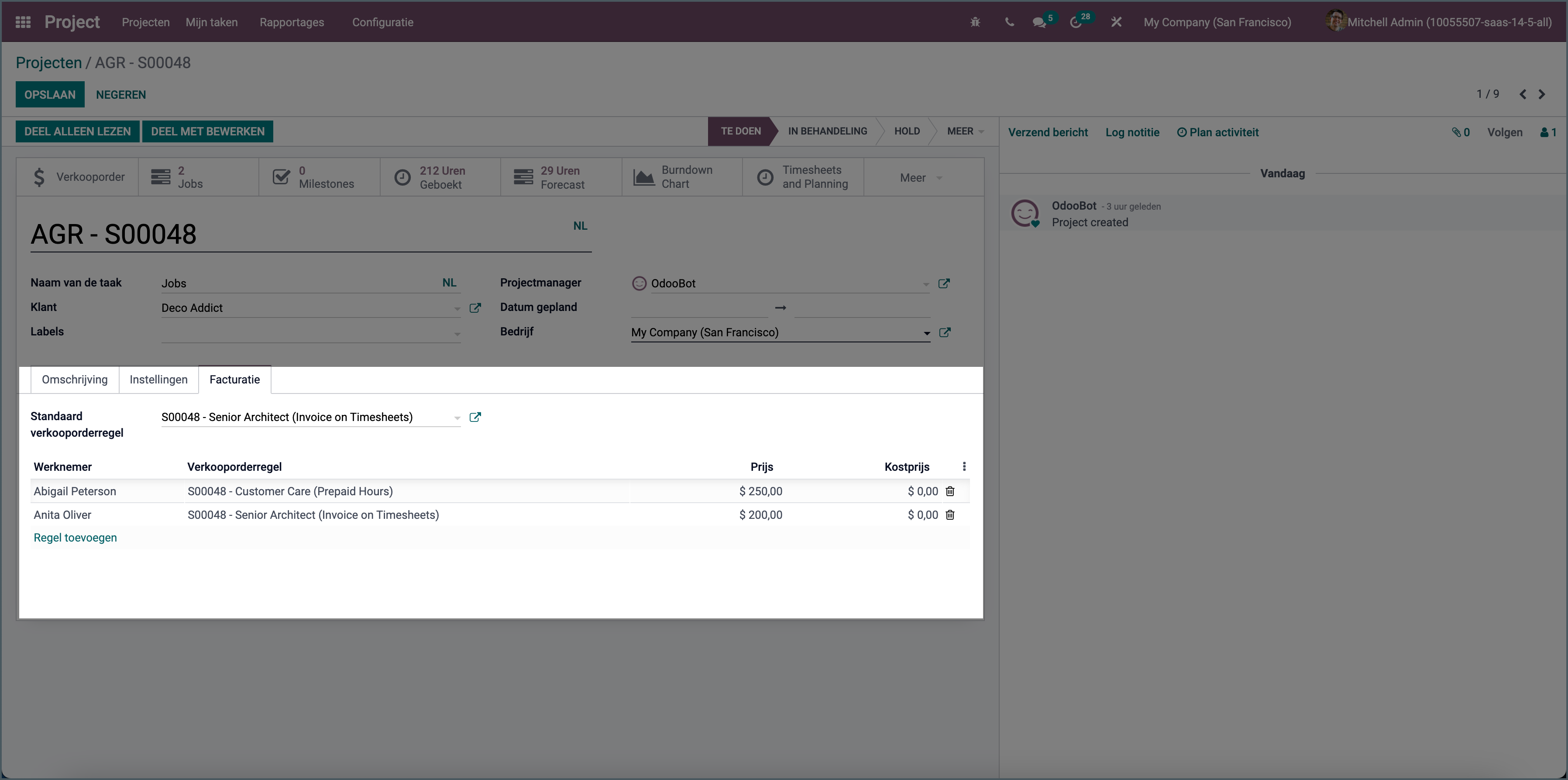Click the OPSLAAN button

coord(50,95)
